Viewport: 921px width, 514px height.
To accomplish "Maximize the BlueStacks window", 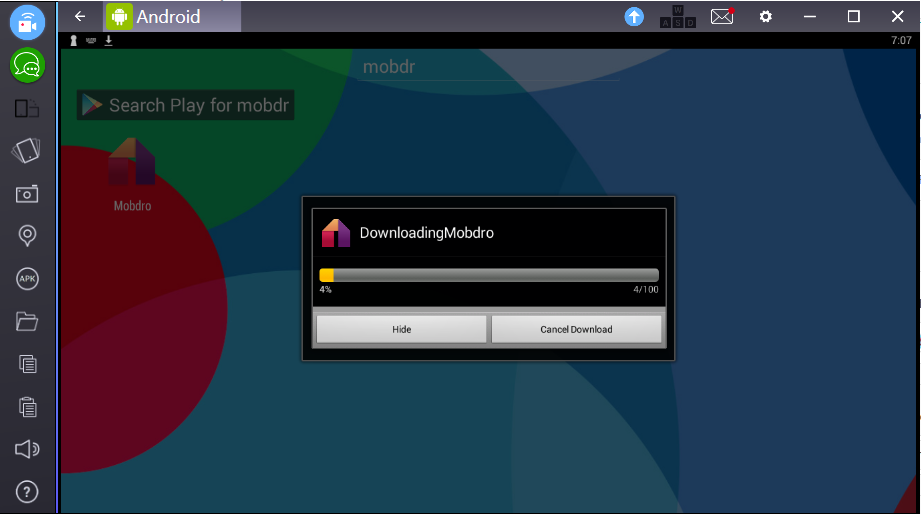I will [853, 16].
